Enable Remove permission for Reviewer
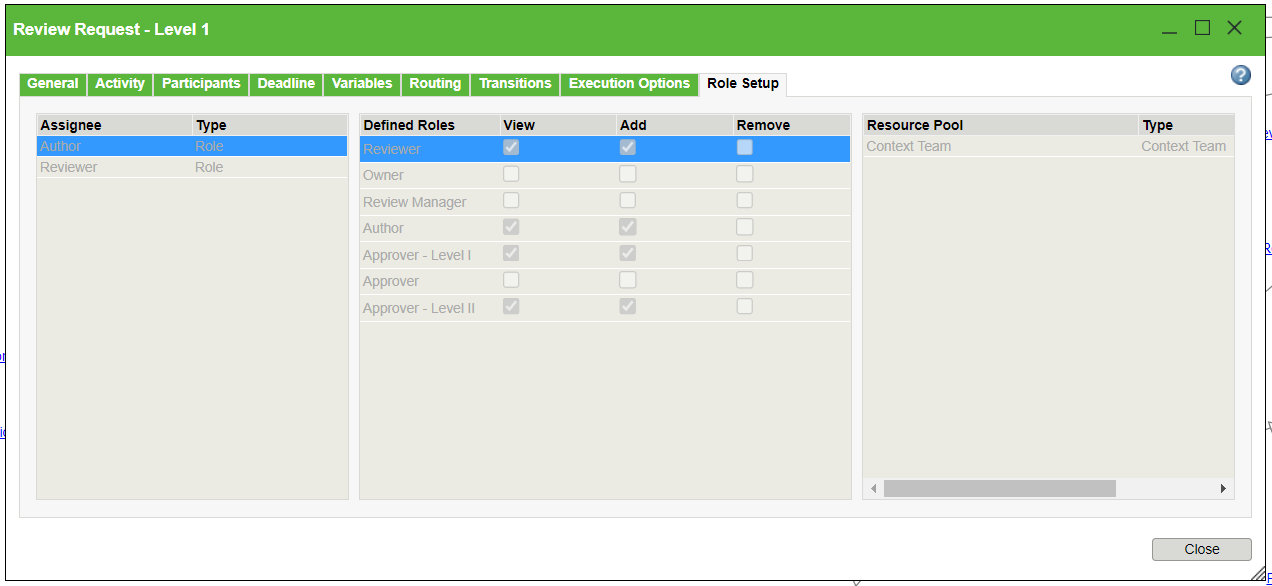Viewport: 1272px width, 586px height. [x=744, y=146]
